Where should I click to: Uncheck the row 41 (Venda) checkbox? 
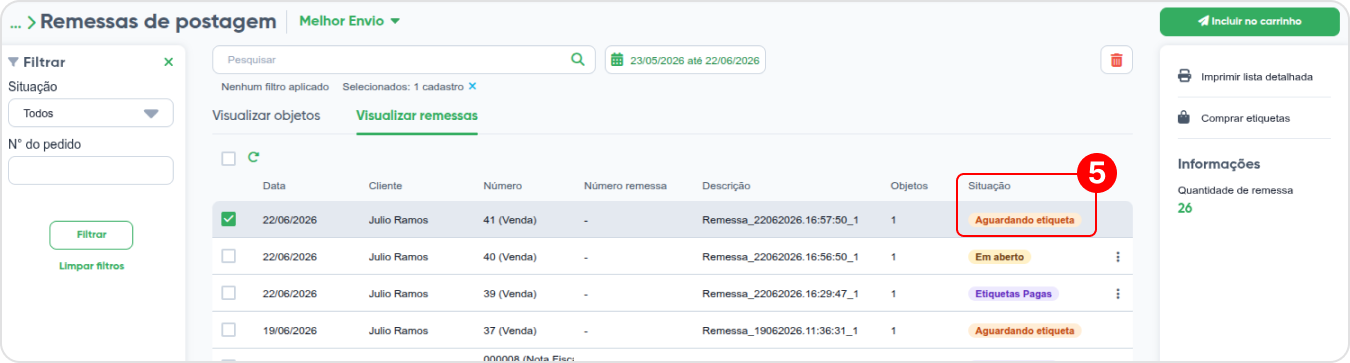pos(228,219)
